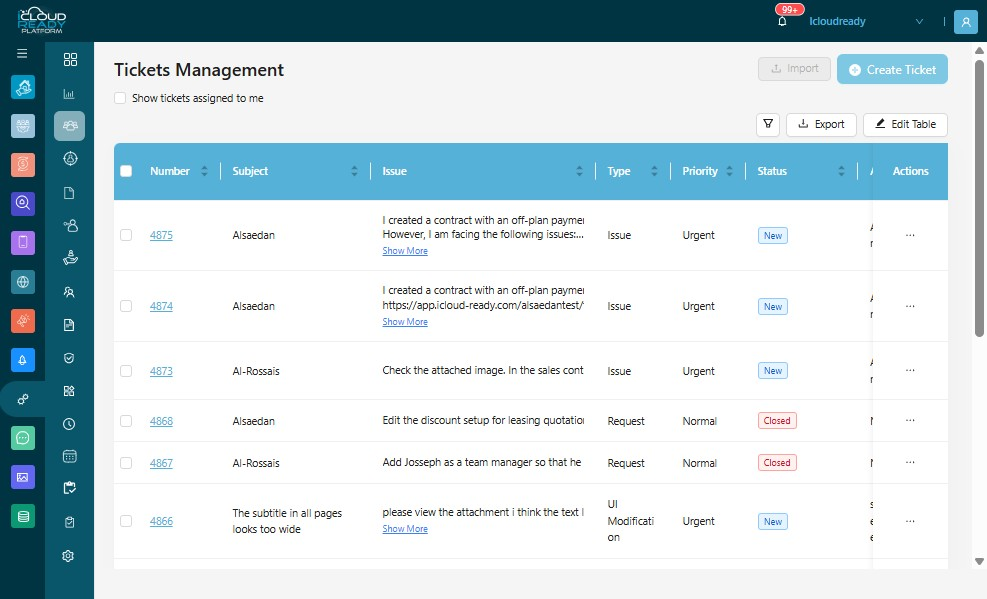Open the hamburger menu icon
This screenshot has width=987, height=599.
[22, 53]
